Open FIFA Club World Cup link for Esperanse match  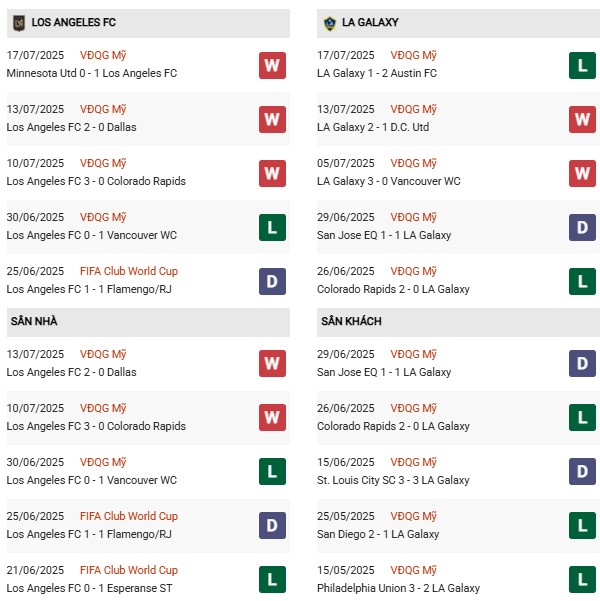(x=128, y=570)
